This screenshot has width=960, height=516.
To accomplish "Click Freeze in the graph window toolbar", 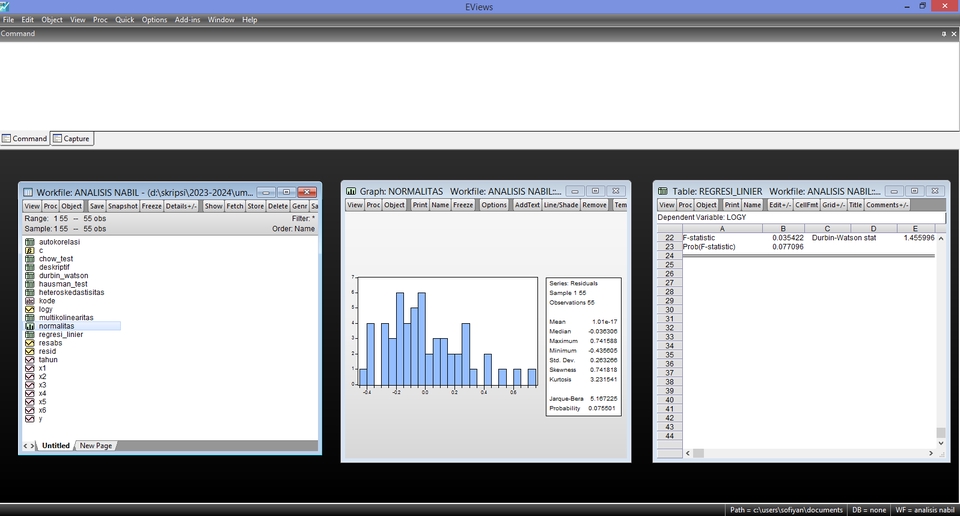I will coord(463,205).
